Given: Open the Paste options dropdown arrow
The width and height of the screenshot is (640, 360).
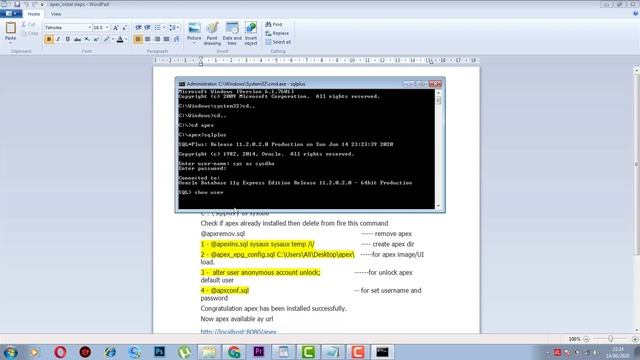Looking at the screenshot, I should 10,42.
